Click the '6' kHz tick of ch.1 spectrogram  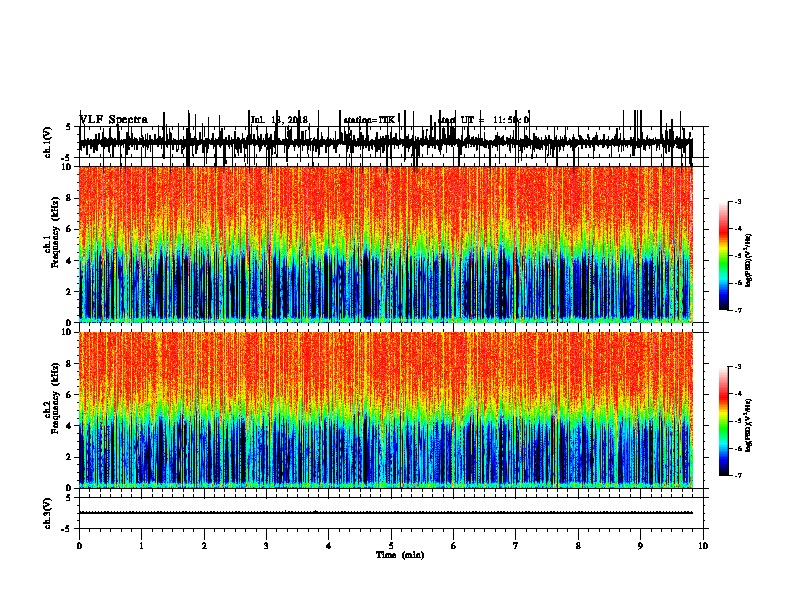[x=70, y=229]
